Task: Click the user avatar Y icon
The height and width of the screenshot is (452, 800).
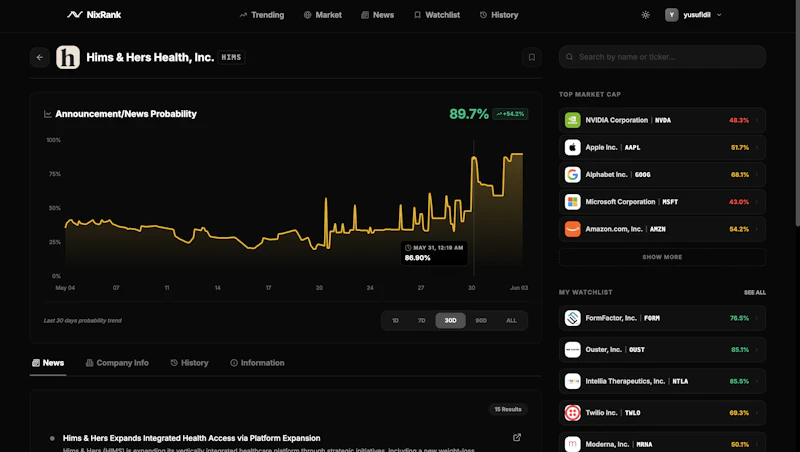Action: click(671, 15)
